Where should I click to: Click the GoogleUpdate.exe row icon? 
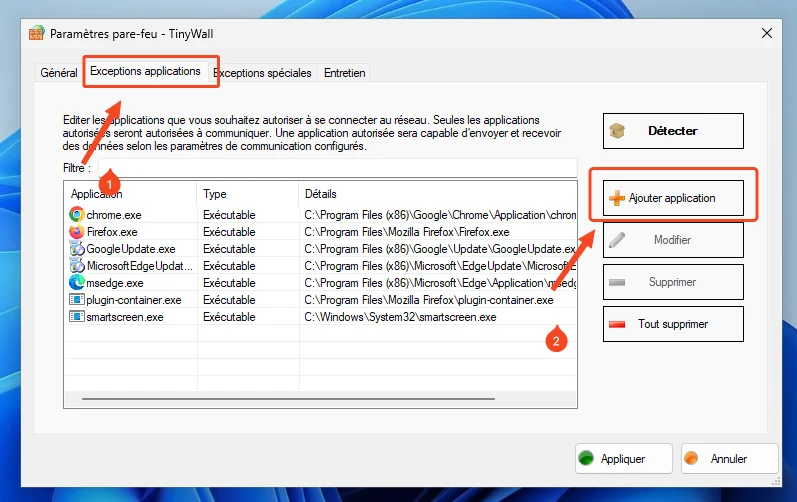[77, 248]
